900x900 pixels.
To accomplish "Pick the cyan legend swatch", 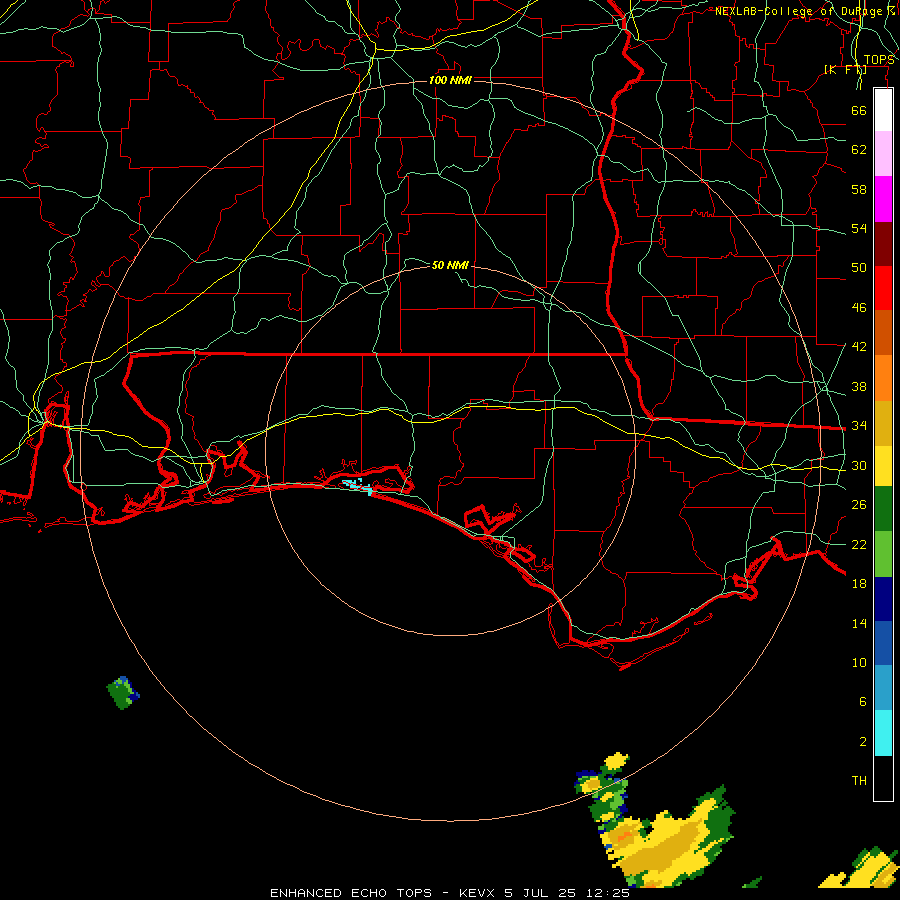I will (883, 733).
